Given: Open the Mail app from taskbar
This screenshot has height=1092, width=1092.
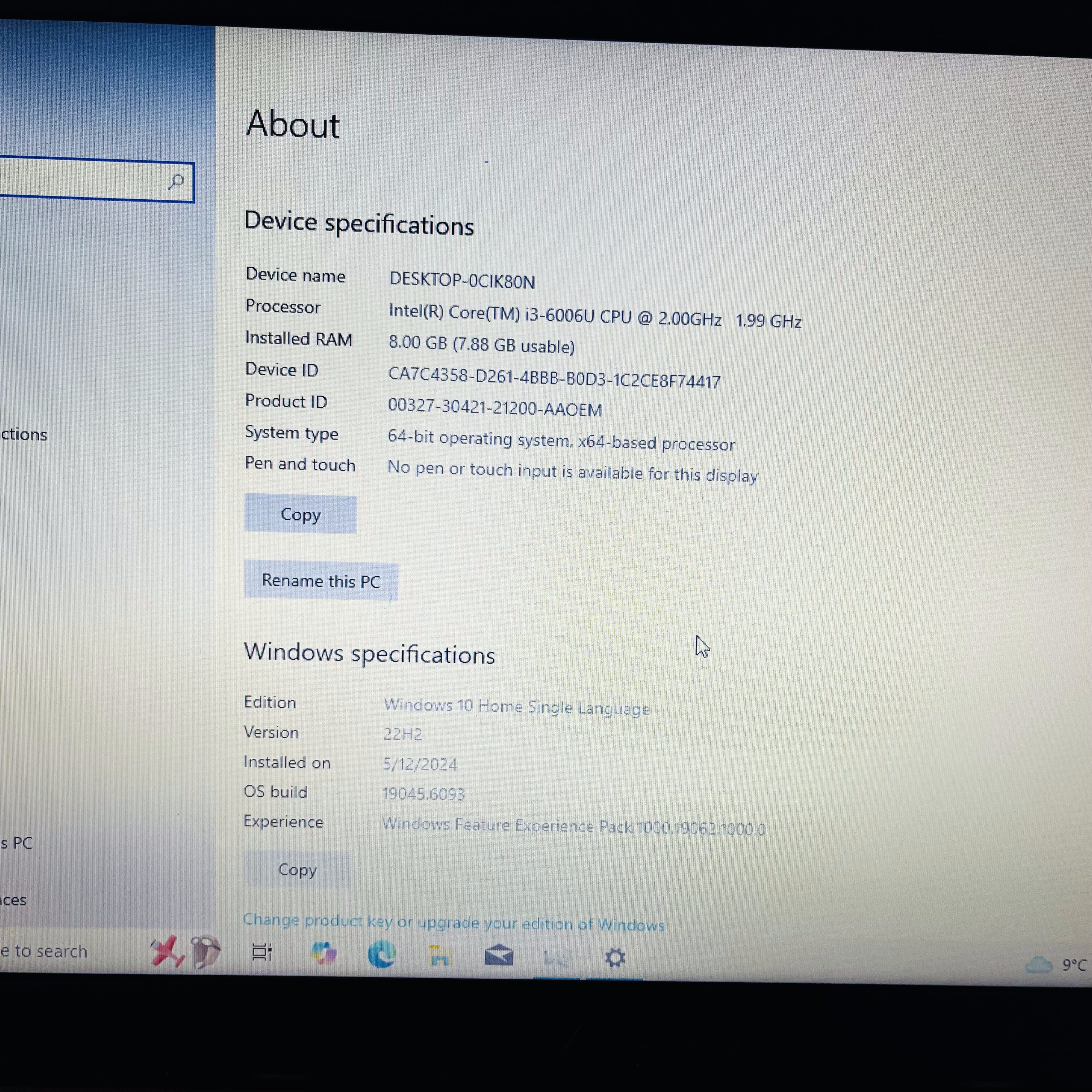Looking at the screenshot, I should click(499, 955).
